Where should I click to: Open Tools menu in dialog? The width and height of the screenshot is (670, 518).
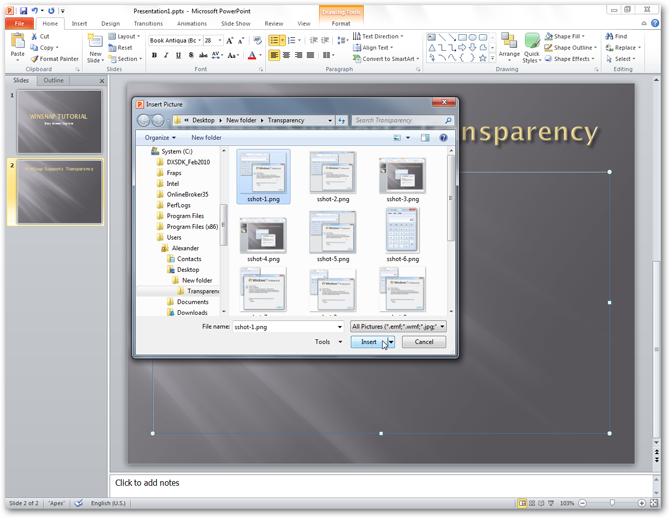click(328, 342)
